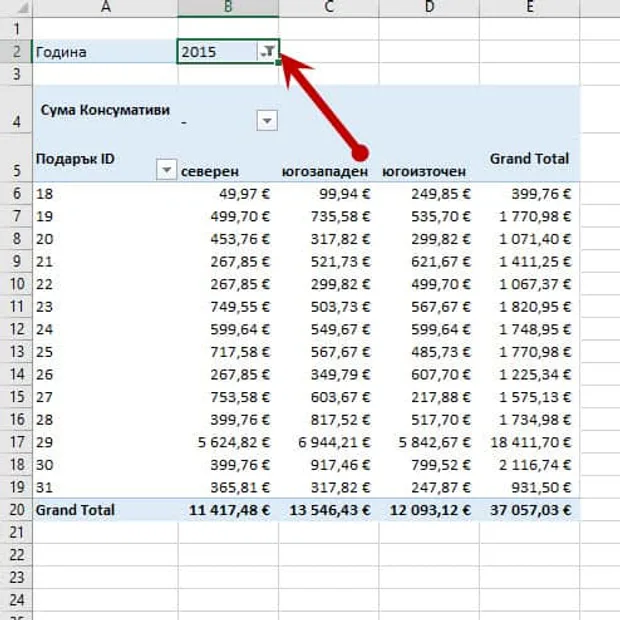Select cell with value 99,94 €
Screen dimensions: 620x620
329,194
